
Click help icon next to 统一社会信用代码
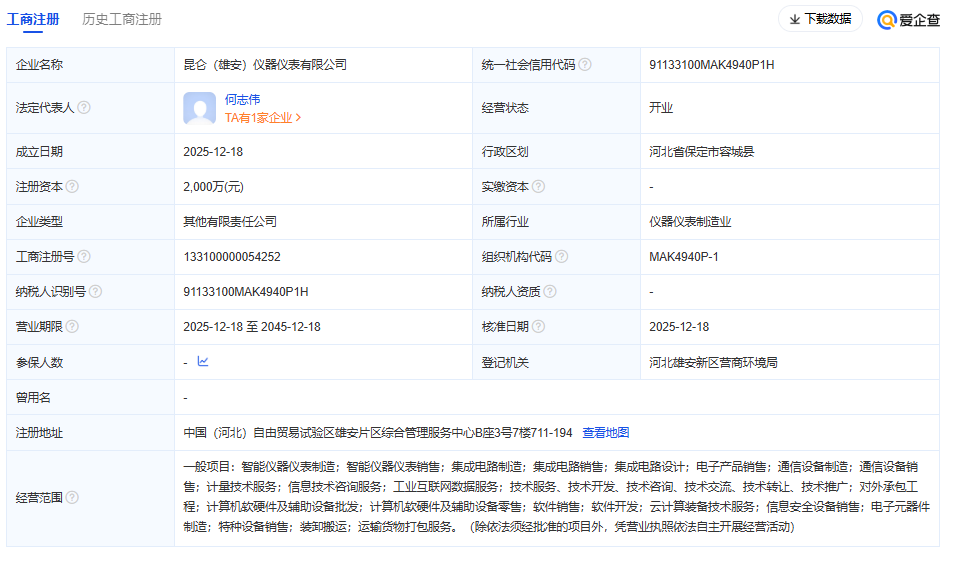pos(585,65)
